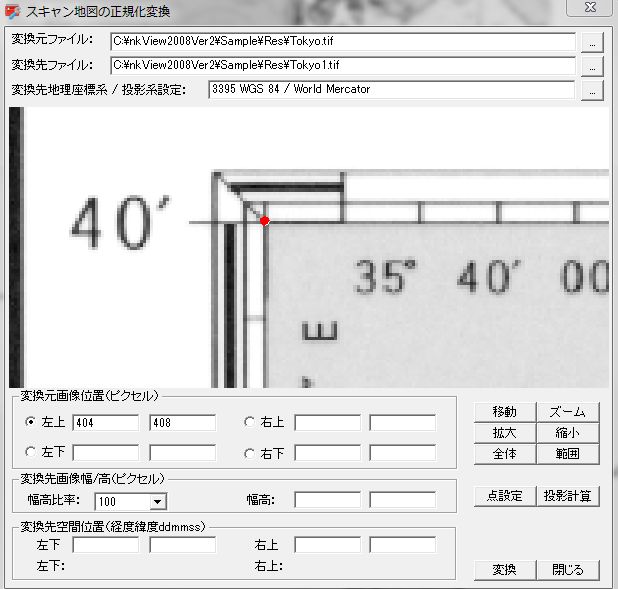Screen dimensions: 618x589
Task: Click the 変換 button
Action: (505, 569)
